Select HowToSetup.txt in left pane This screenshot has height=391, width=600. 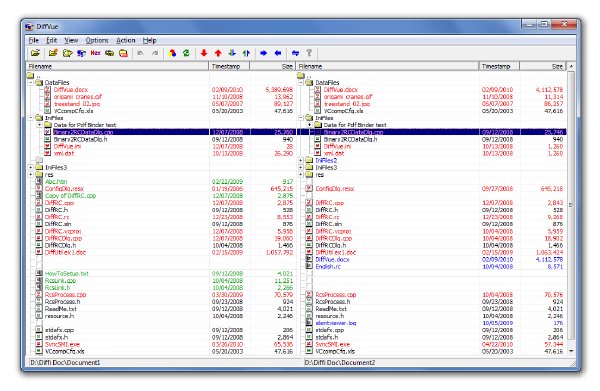click(x=67, y=274)
